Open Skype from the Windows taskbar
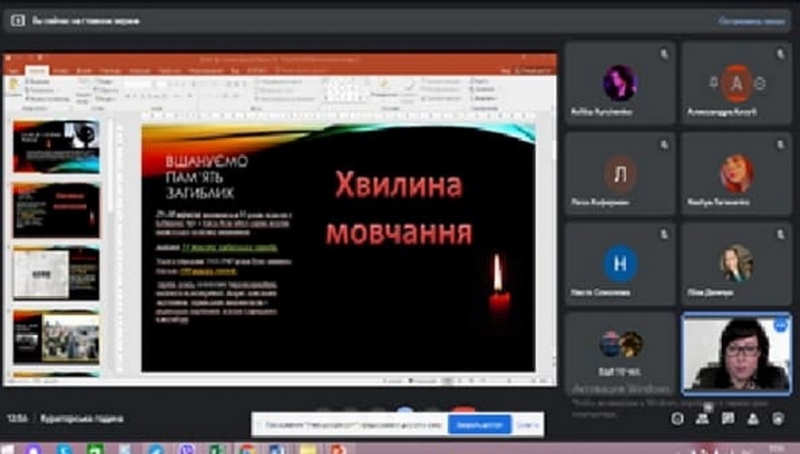Screen dimensions: 800x454 coord(64,449)
